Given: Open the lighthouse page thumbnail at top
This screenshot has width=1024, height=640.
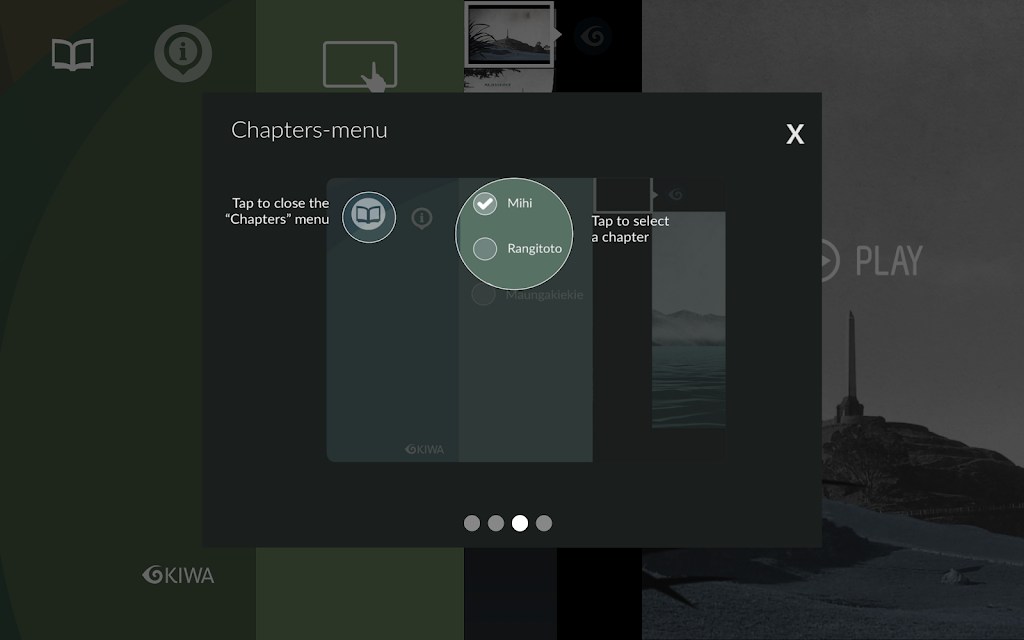Looking at the screenshot, I should 509,33.
